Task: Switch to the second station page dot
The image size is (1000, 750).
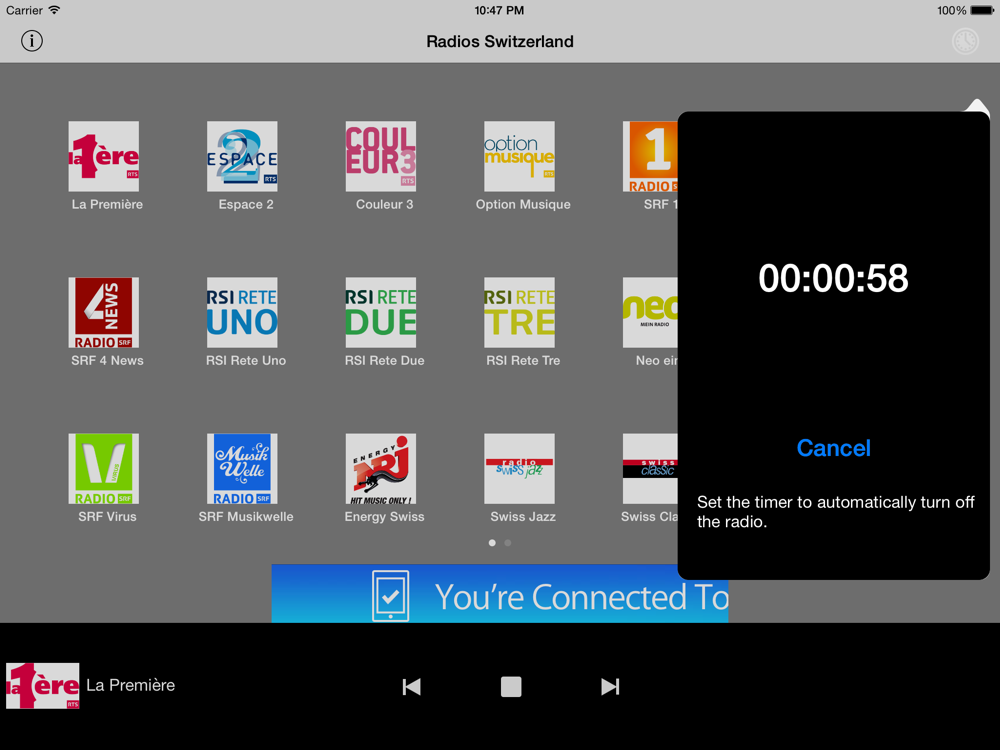Action: click(508, 543)
